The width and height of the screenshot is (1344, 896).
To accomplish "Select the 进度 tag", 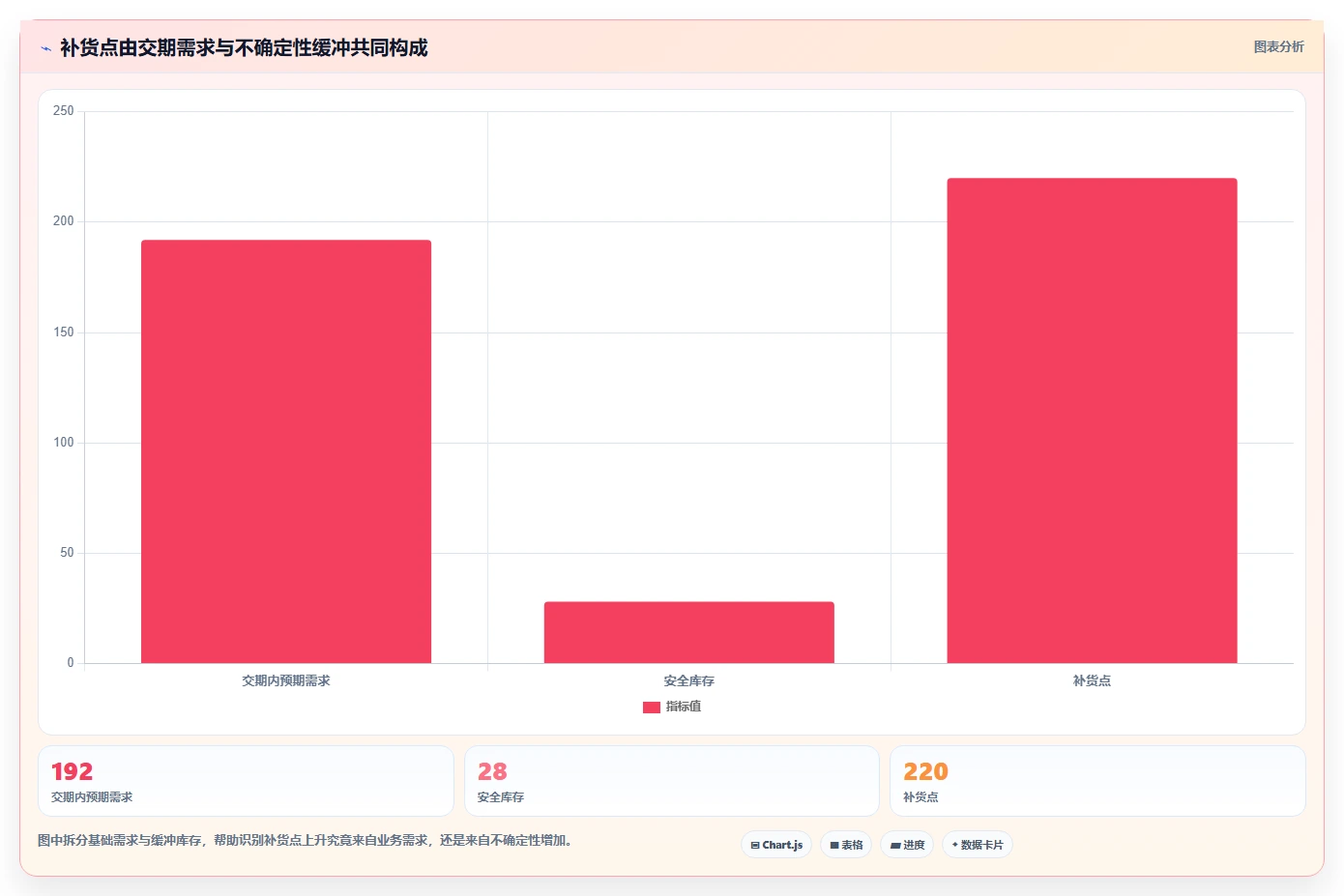I will [907, 845].
